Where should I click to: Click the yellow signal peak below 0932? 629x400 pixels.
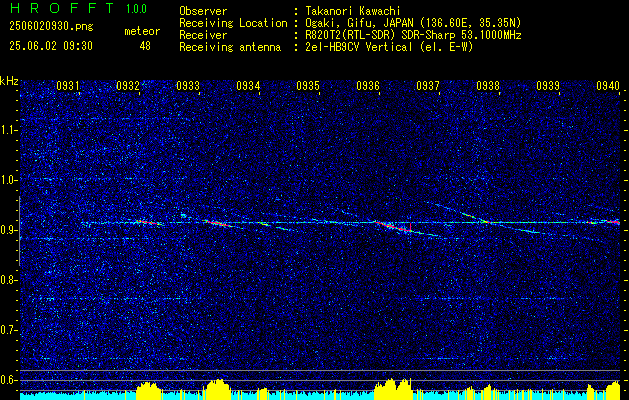pyautogui.click(x=148, y=391)
